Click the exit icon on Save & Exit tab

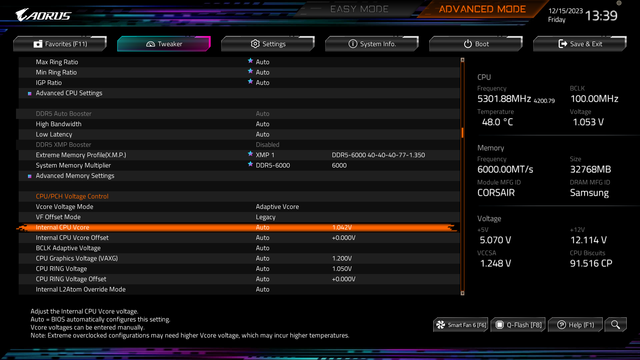(x=562, y=44)
